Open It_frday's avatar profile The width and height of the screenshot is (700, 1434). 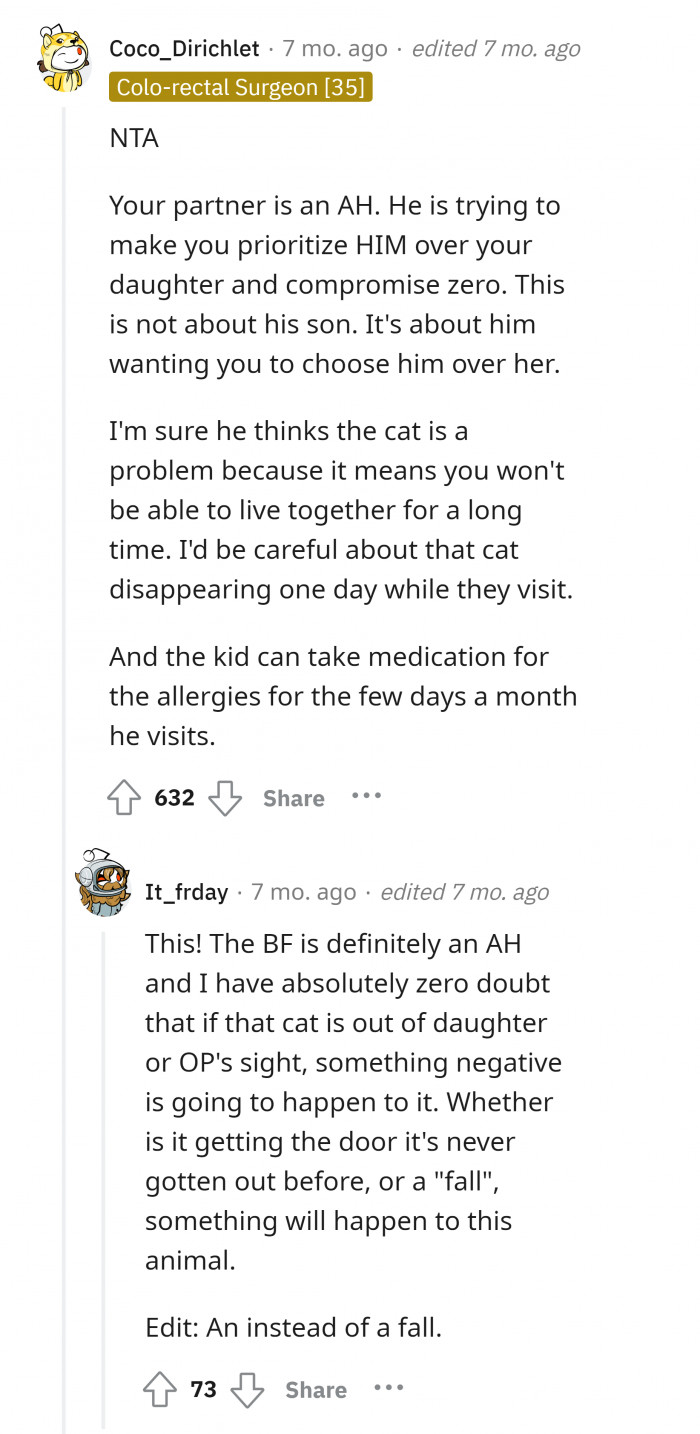point(103,882)
